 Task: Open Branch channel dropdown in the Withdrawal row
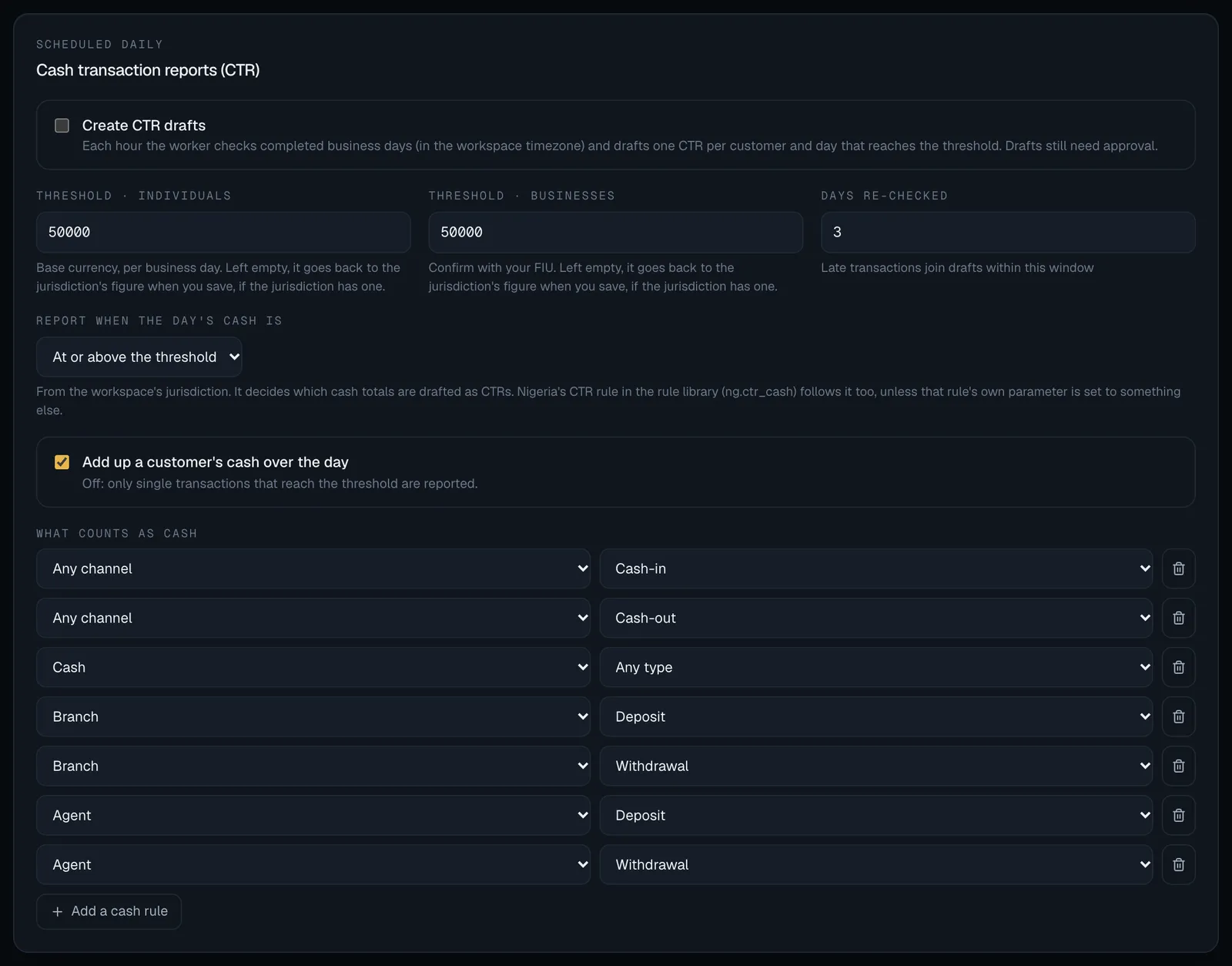click(x=313, y=766)
